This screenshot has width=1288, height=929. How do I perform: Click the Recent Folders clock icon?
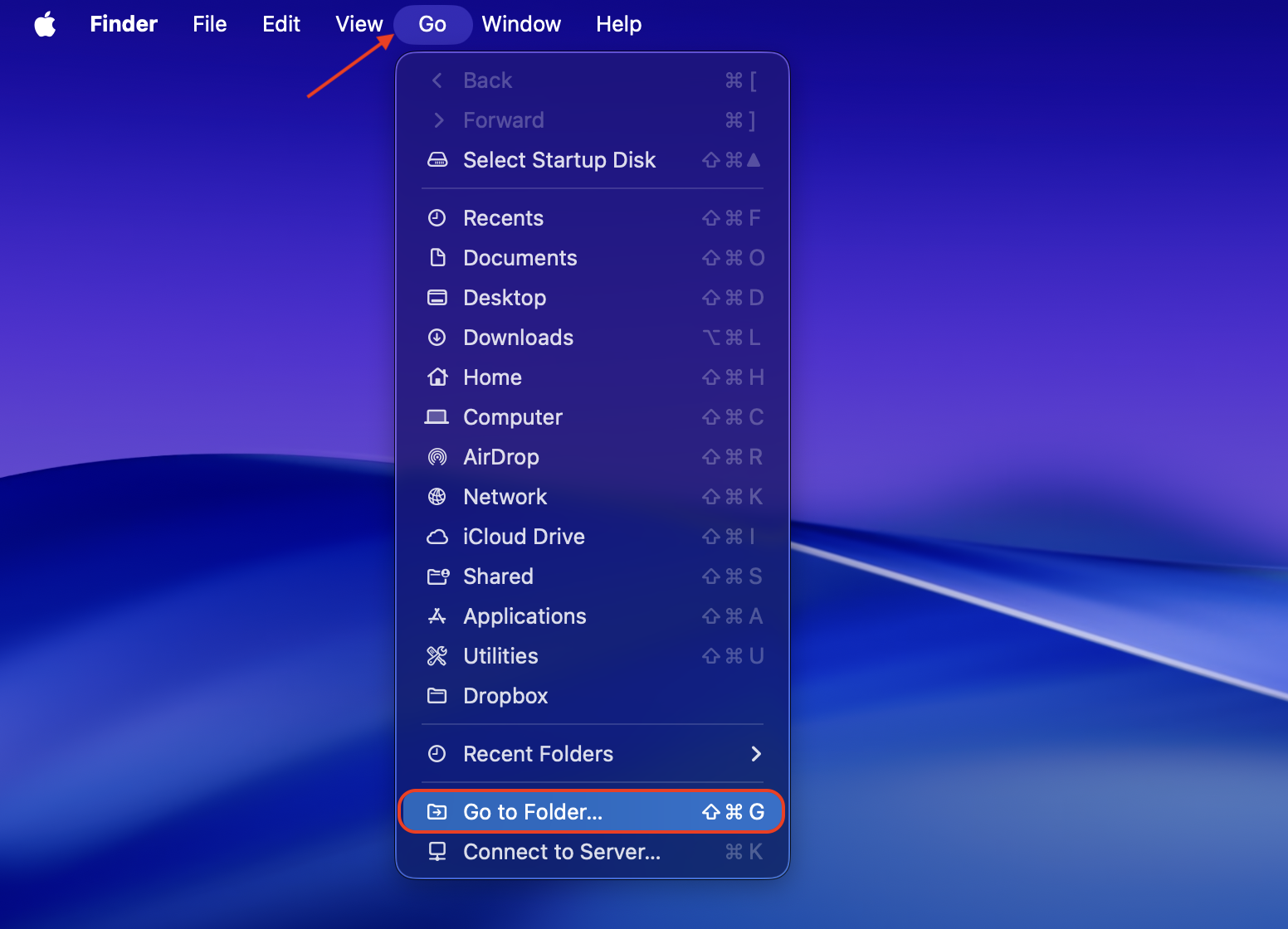coord(437,753)
